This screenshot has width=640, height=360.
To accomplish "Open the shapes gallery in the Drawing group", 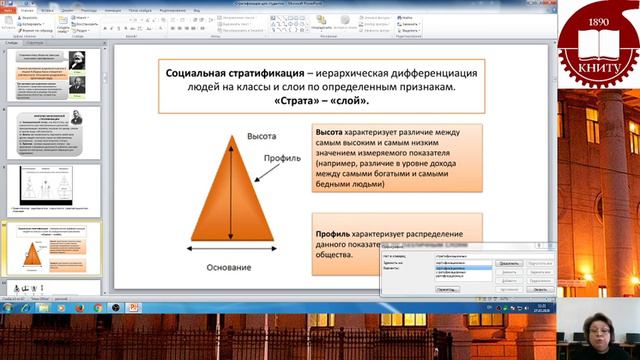I will (288, 24).
